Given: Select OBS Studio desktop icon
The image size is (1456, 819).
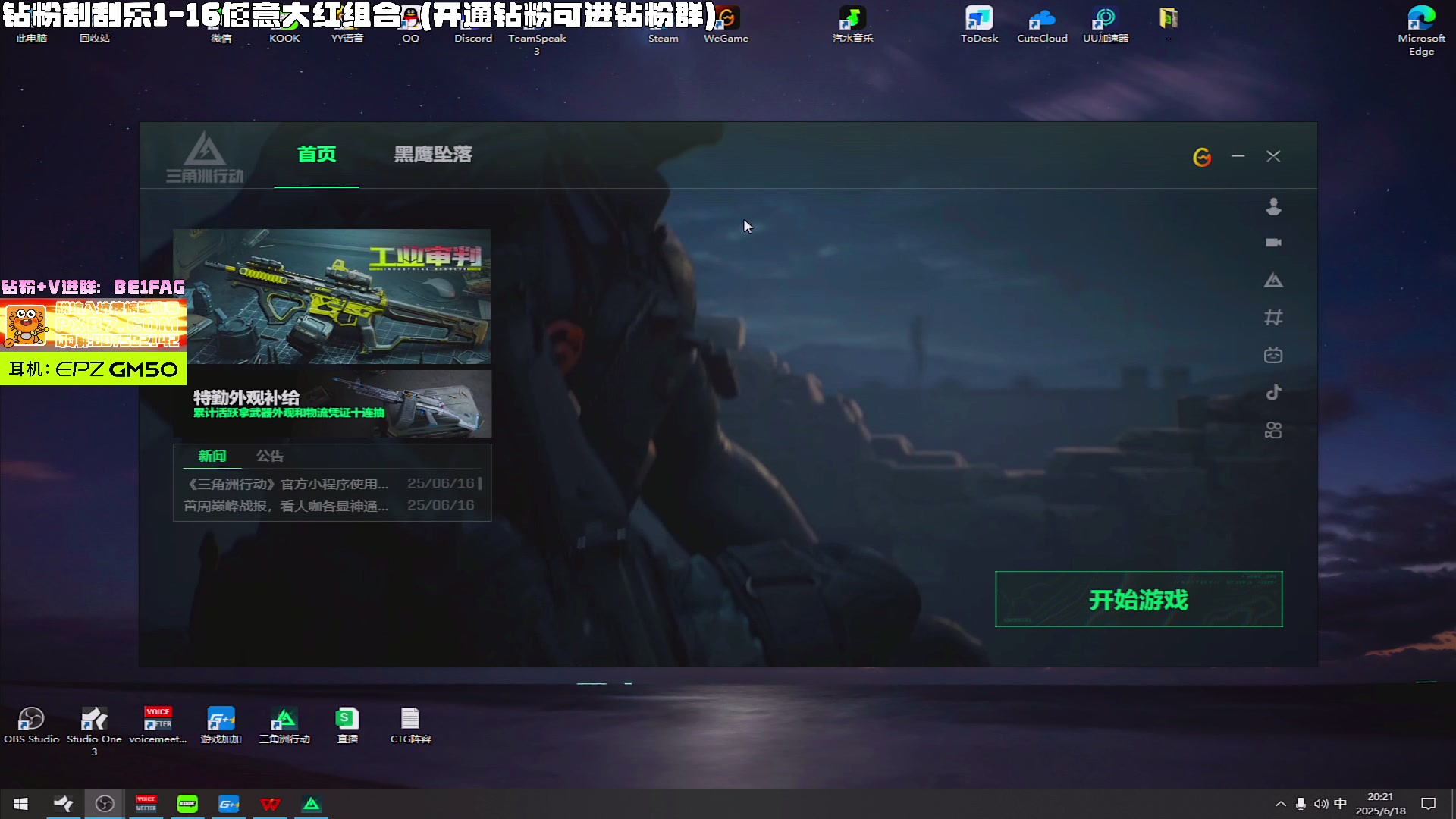Looking at the screenshot, I should (x=31, y=725).
